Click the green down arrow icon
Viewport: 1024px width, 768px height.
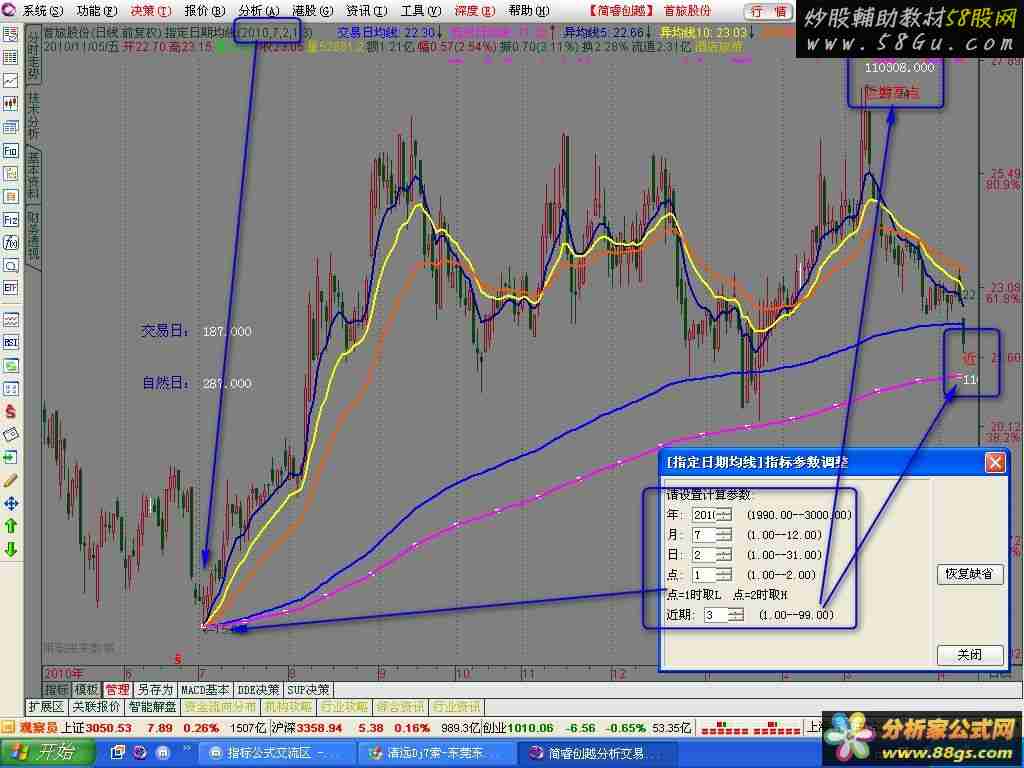coord(10,550)
